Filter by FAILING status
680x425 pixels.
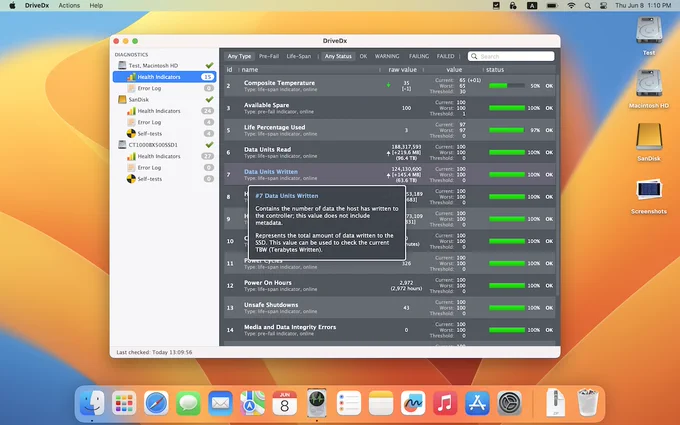point(418,56)
